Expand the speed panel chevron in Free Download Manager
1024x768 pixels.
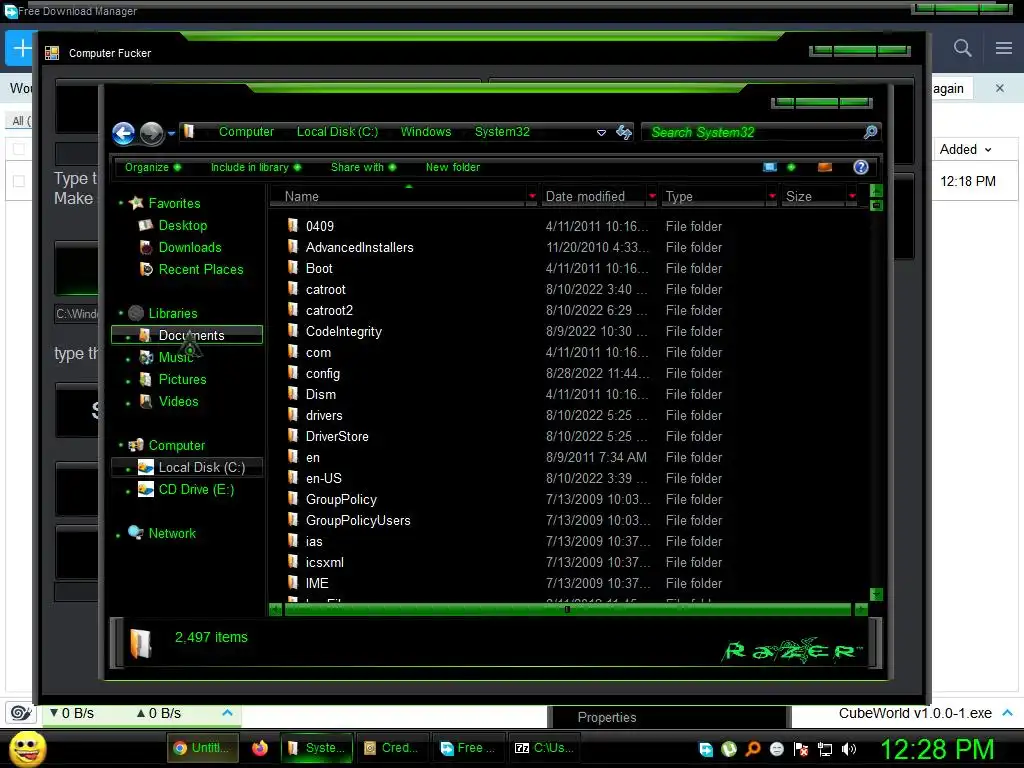pos(227,712)
